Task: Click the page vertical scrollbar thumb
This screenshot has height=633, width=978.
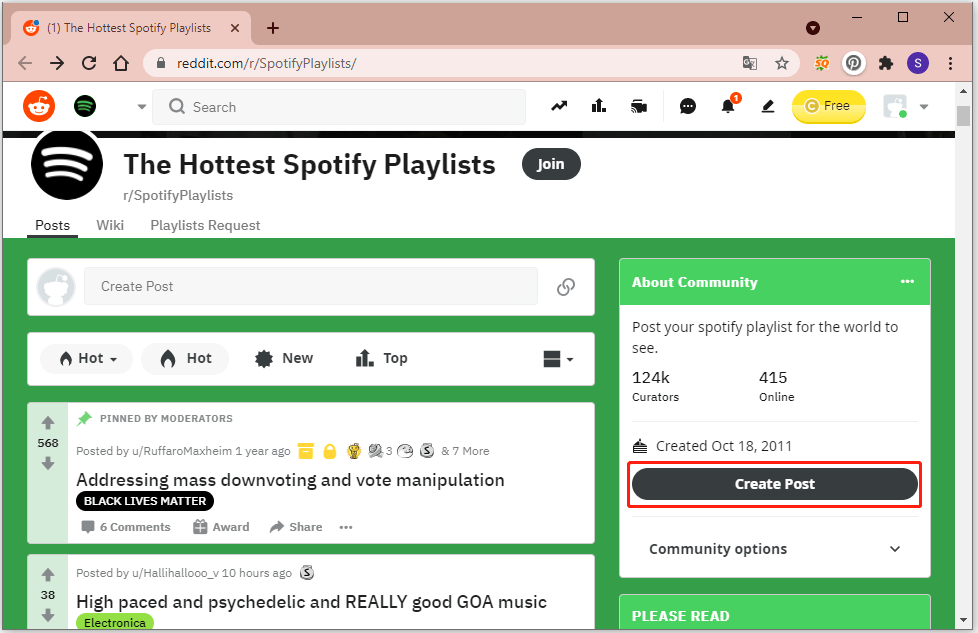Action: click(x=964, y=116)
